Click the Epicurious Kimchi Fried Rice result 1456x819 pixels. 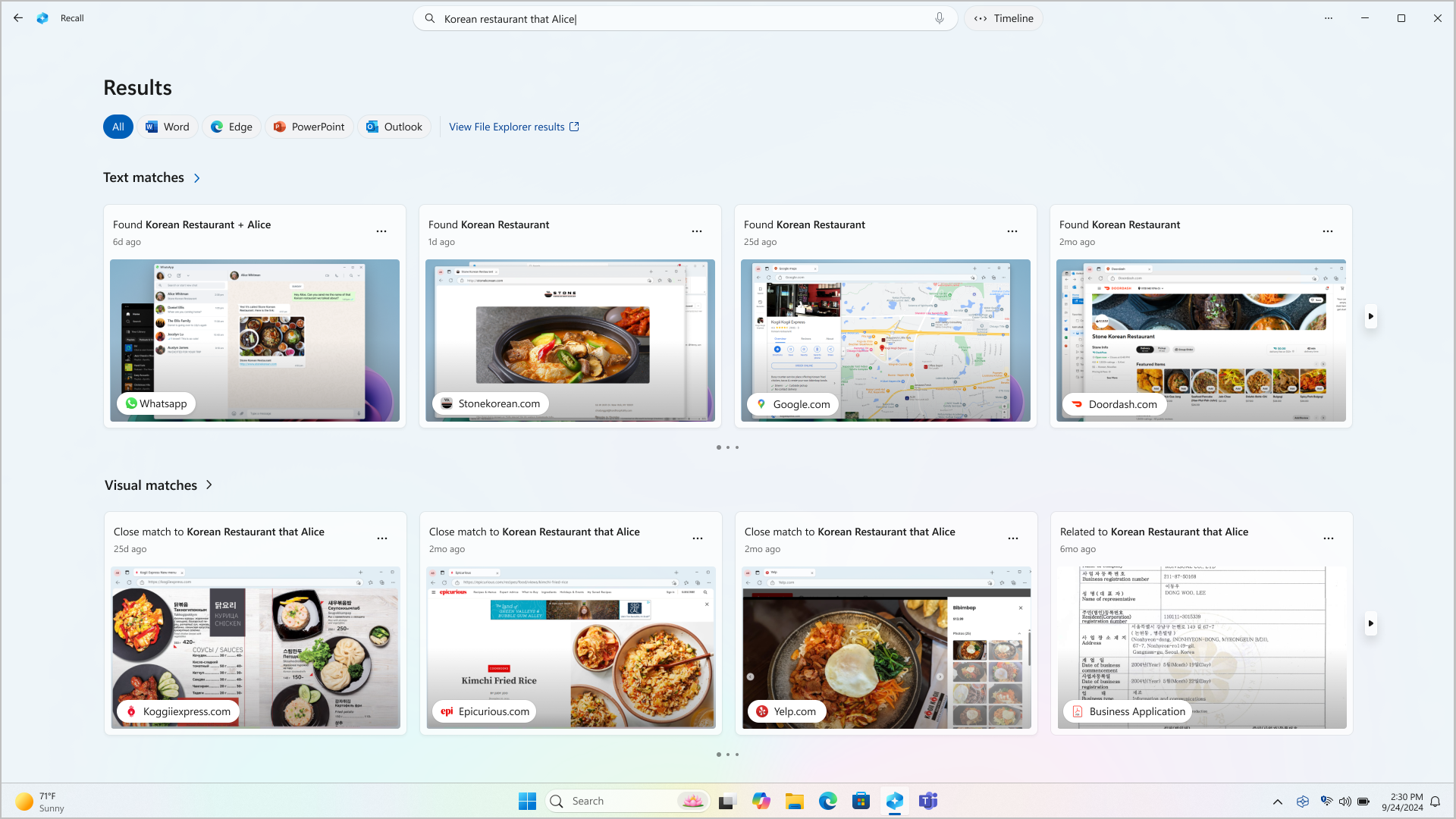(570, 645)
